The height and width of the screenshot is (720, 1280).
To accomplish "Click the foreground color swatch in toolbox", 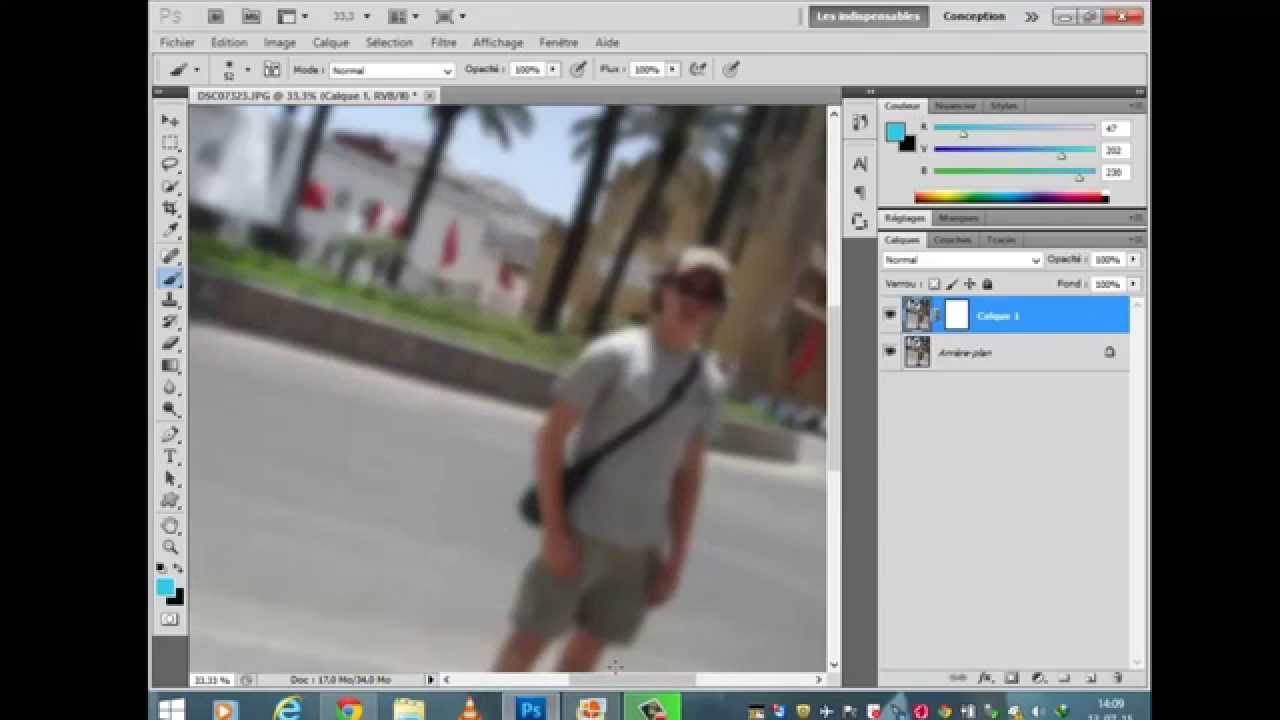I will pos(165,587).
